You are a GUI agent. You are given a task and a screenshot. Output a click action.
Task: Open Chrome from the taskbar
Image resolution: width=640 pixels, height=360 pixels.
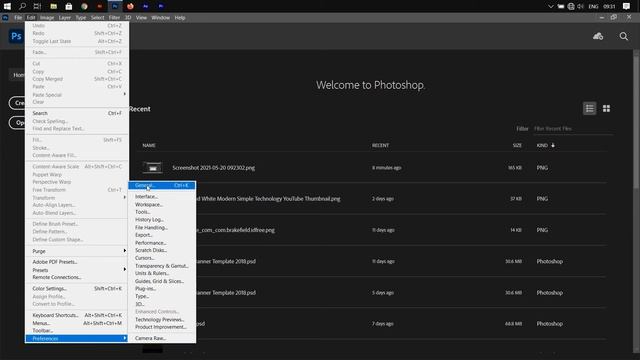(84, 6)
